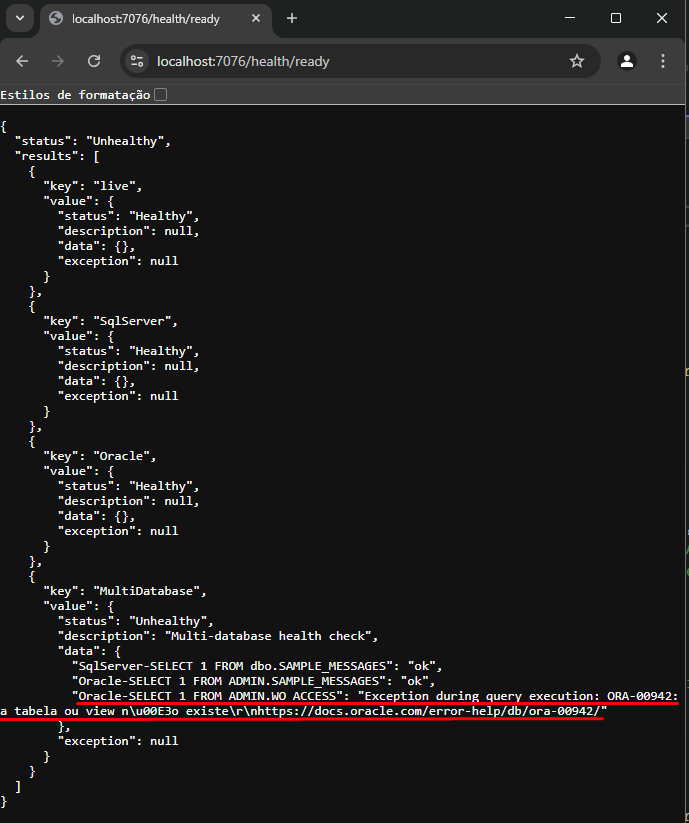Screen dimensions: 689x823
Task: Maximize the Chrome window
Action: tap(616, 18)
